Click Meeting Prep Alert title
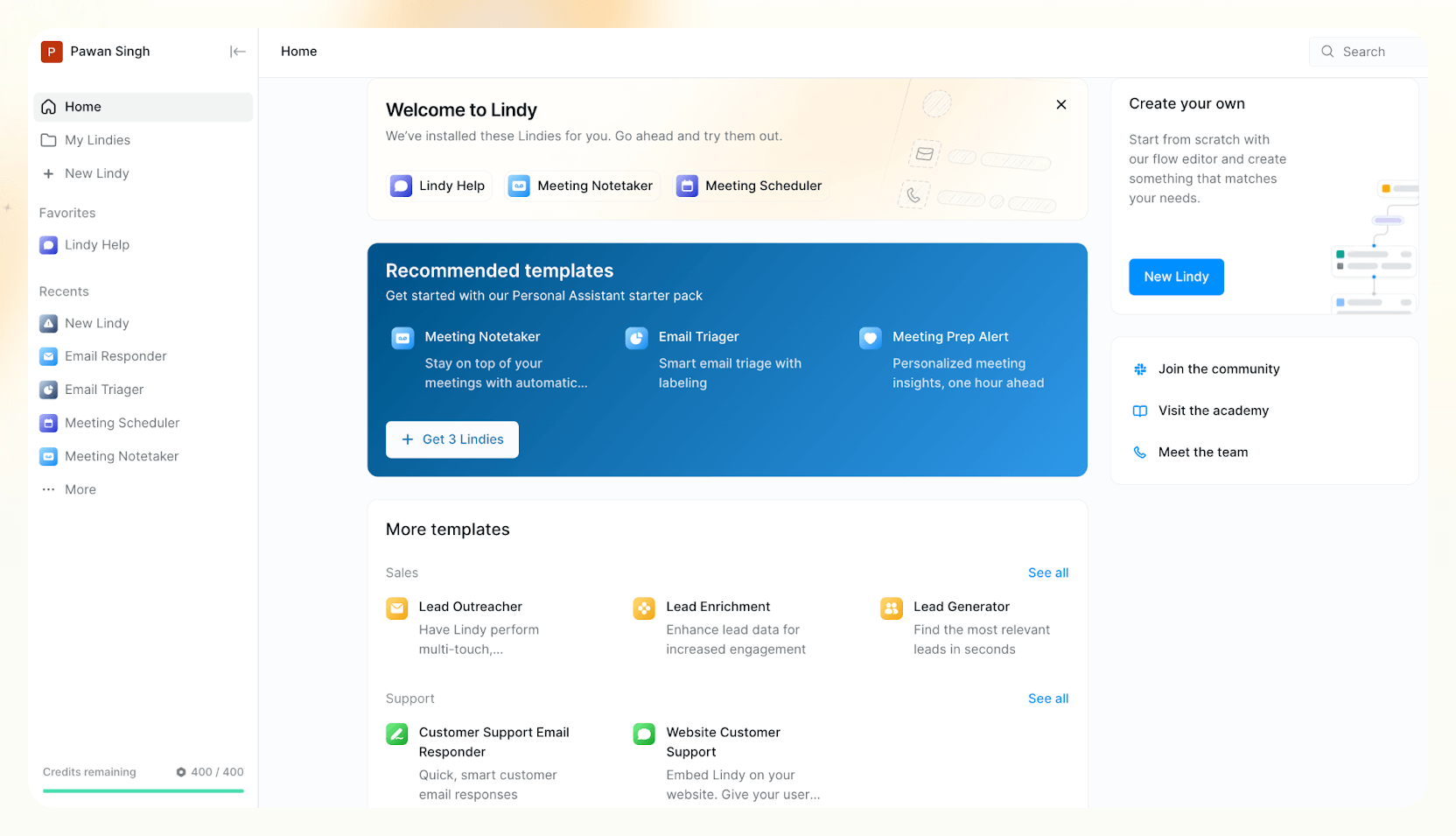1456x836 pixels. point(950,337)
